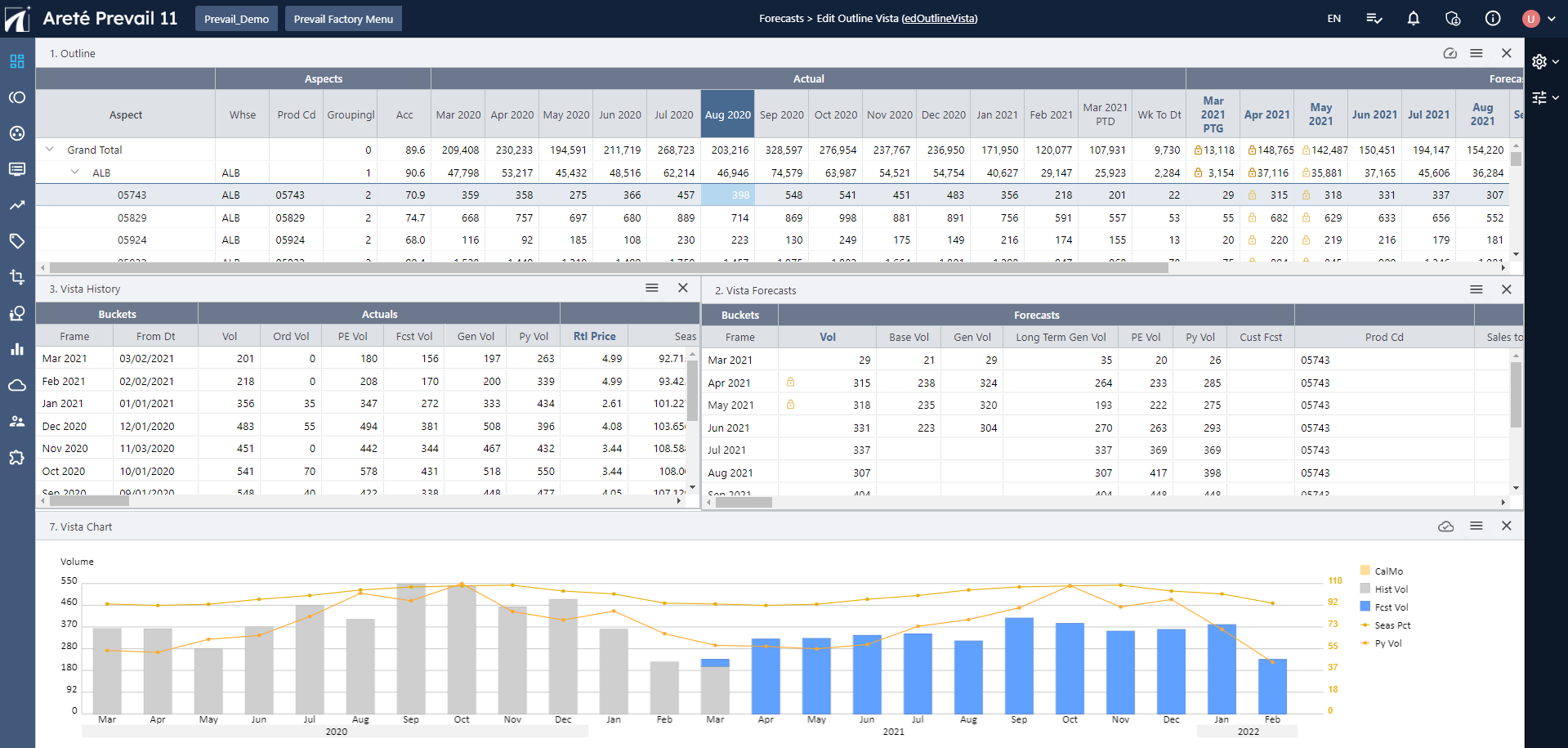Open the task checklist icon in header

(1374, 19)
